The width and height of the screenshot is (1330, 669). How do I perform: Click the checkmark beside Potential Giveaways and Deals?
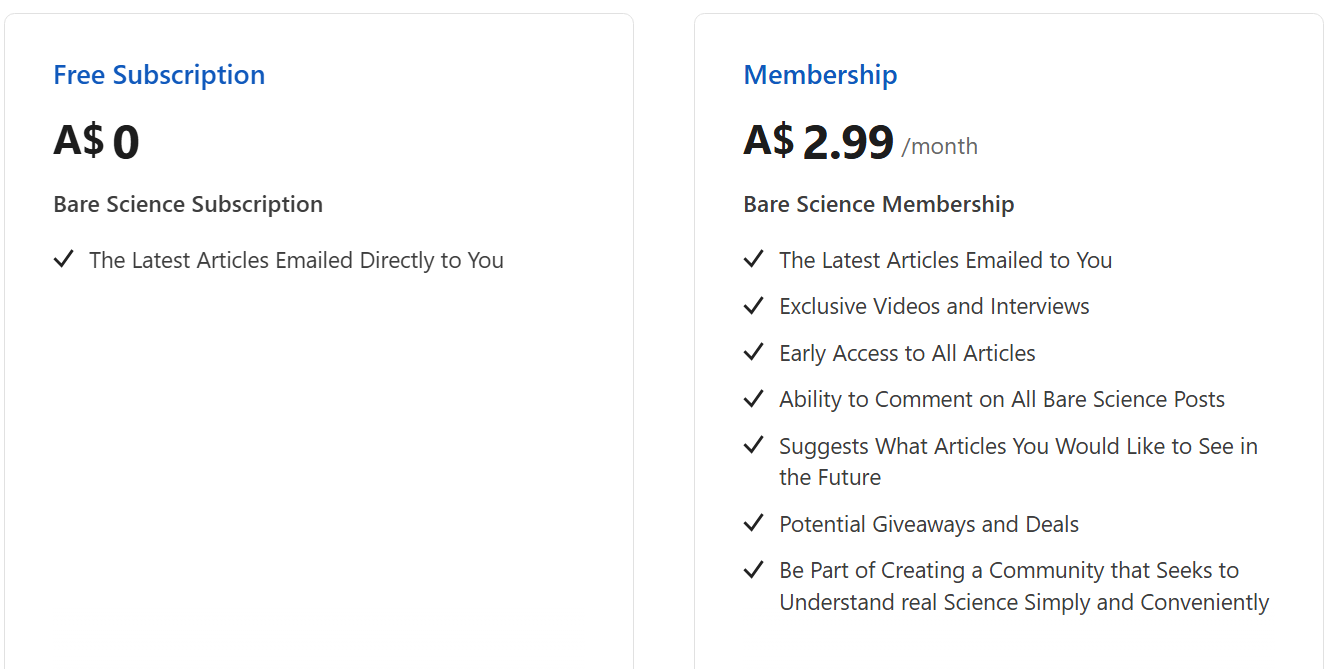[754, 524]
